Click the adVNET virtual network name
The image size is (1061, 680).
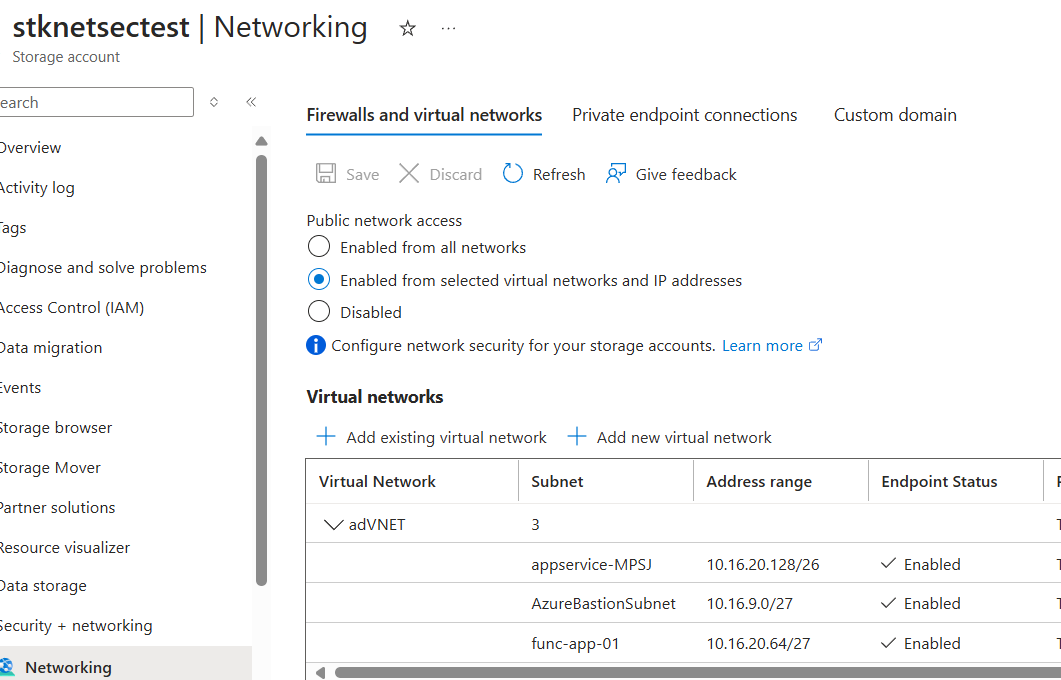377,524
